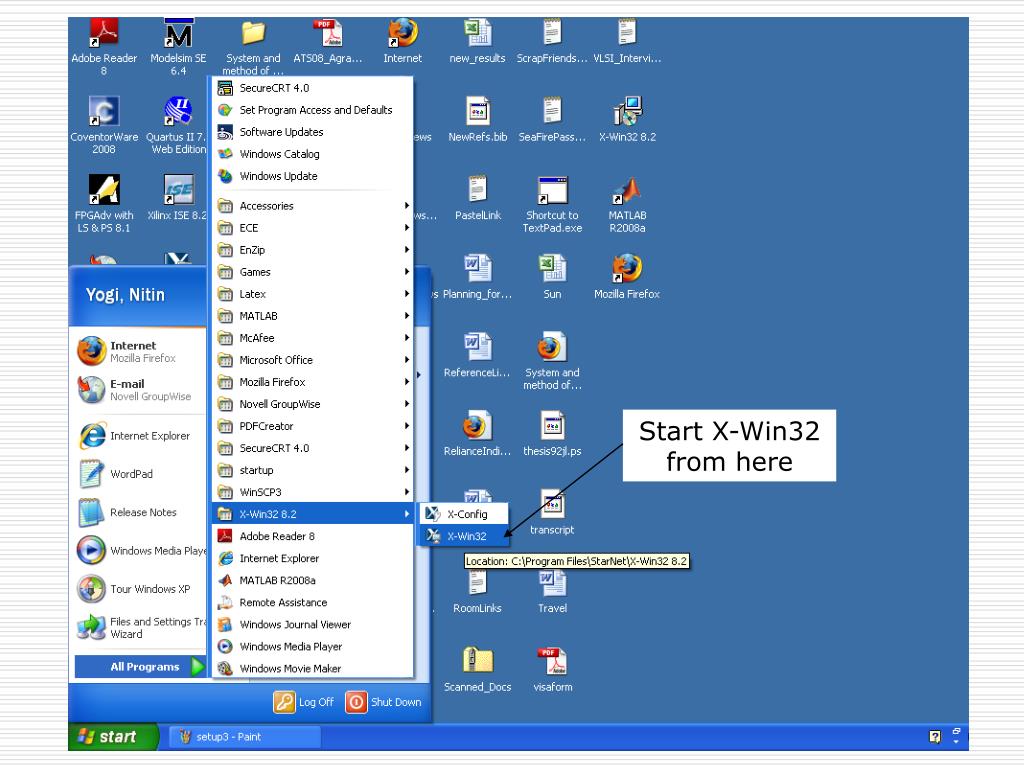Click the All Programs button
This screenshot has width=1024, height=768.
(x=140, y=667)
